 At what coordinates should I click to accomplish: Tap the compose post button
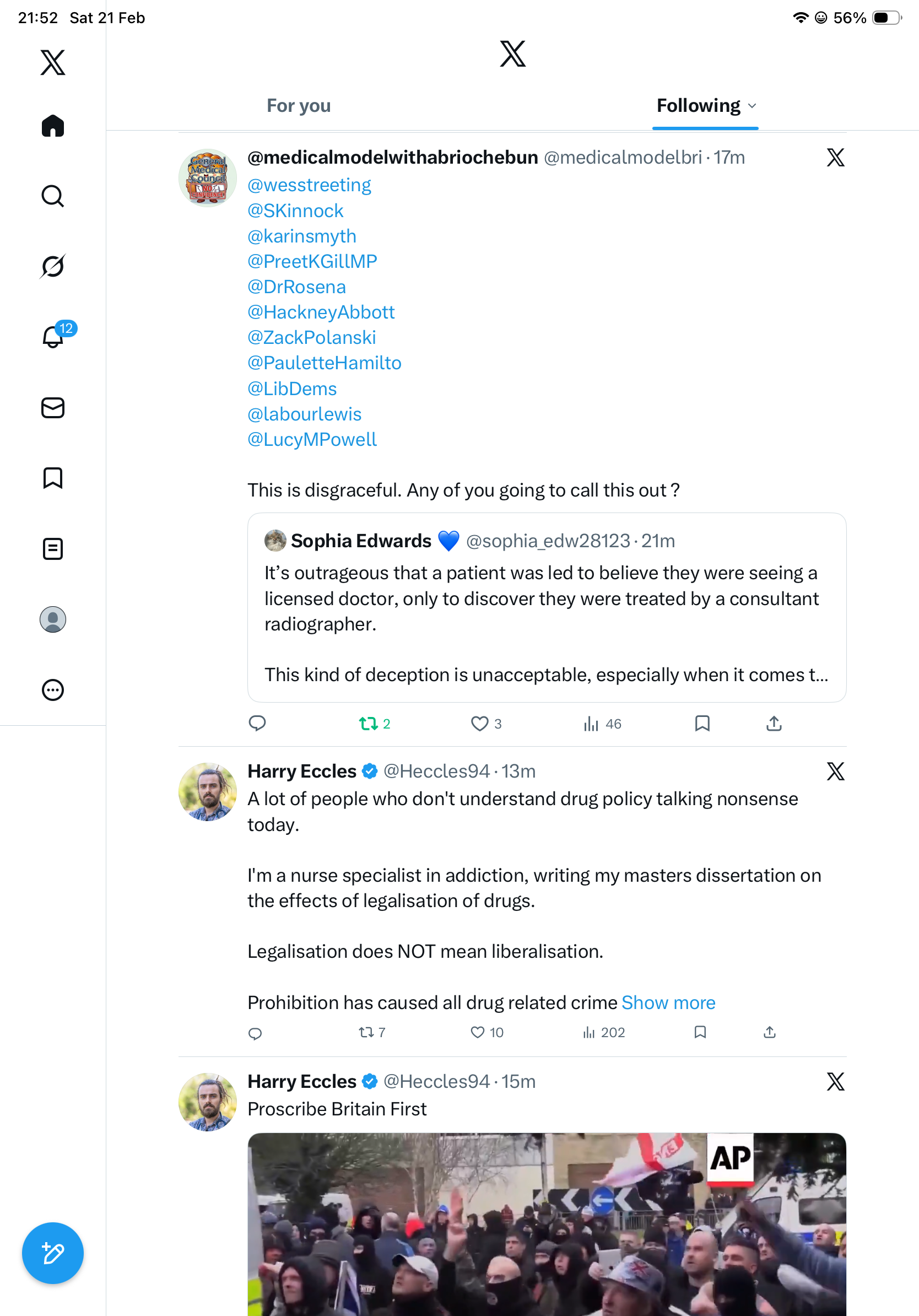pos(53,1253)
